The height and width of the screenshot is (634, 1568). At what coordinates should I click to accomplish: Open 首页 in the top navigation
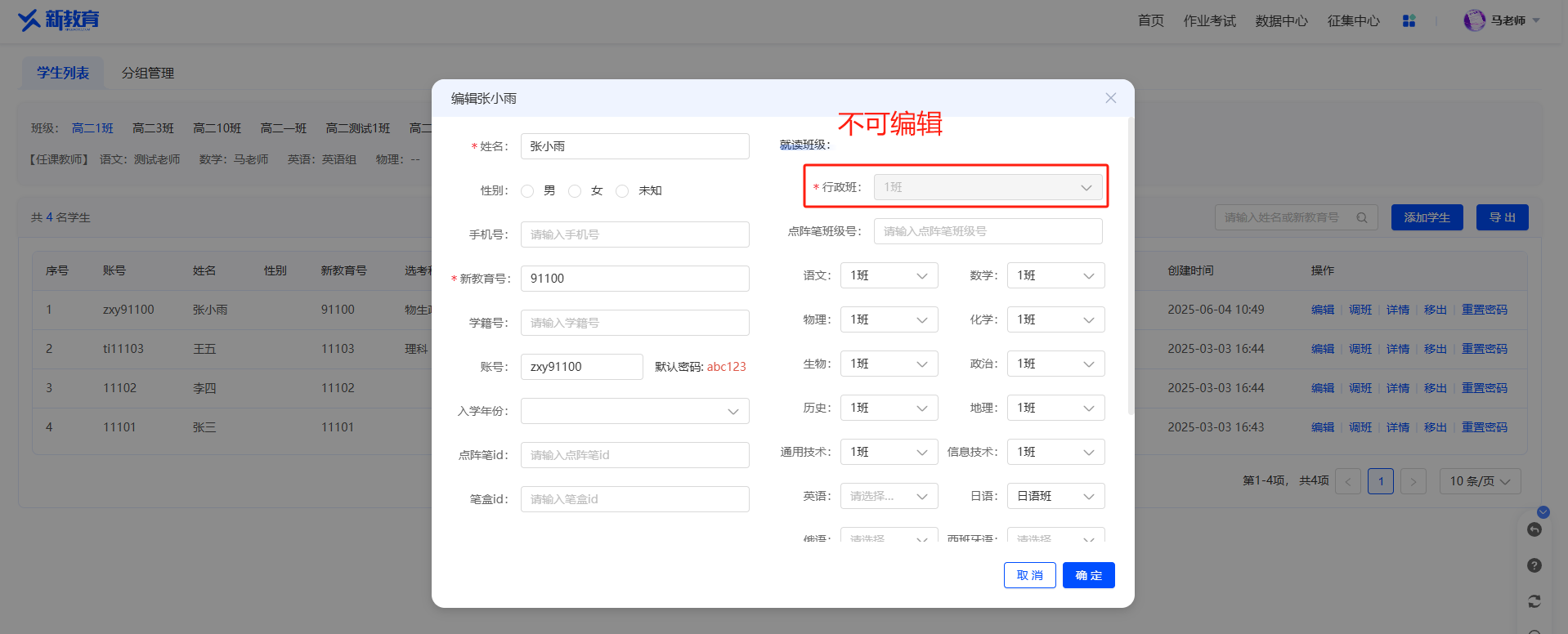point(1151,20)
